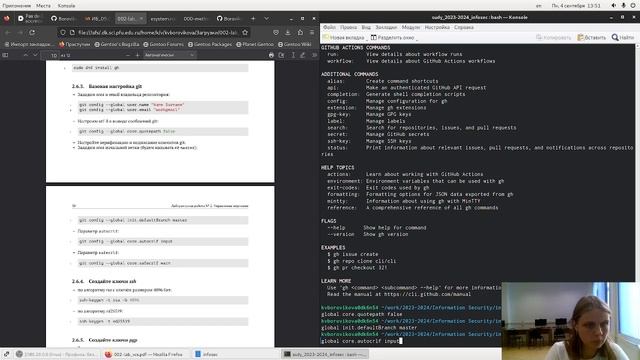The image size is (640, 360).
Task: Close the active 002-lab PDF tab
Action: pyautogui.click(x=141, y=19)
